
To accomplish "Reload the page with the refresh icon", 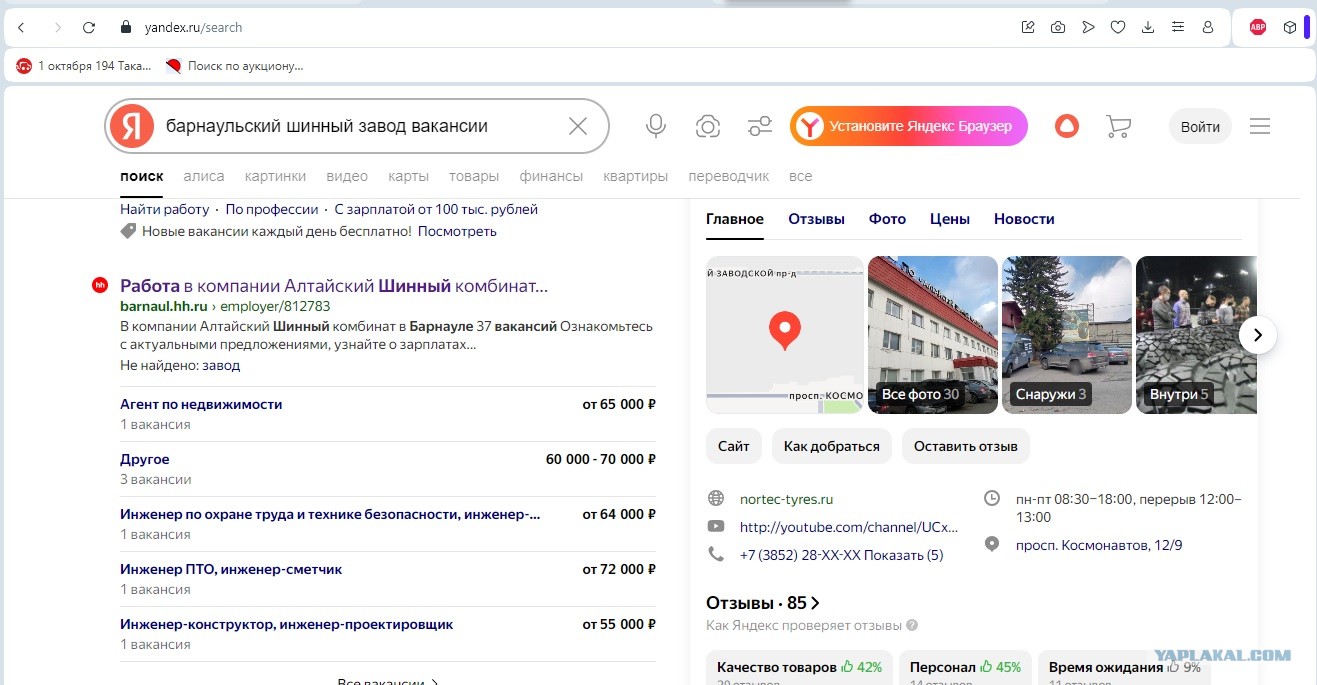I will coord(89,27).
